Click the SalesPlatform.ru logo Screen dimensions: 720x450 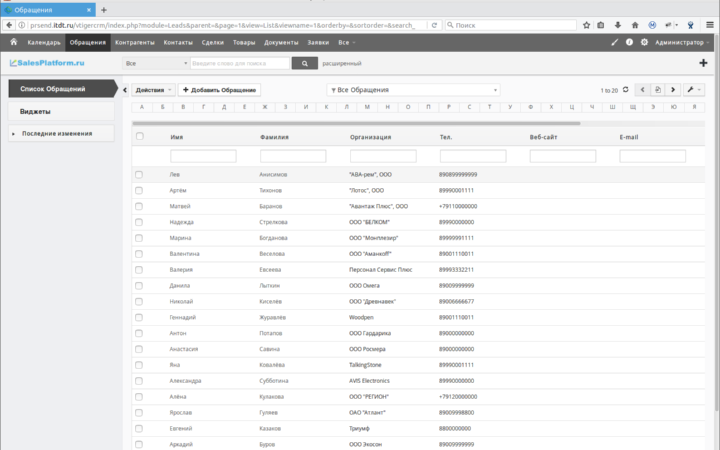coord(47,63)
